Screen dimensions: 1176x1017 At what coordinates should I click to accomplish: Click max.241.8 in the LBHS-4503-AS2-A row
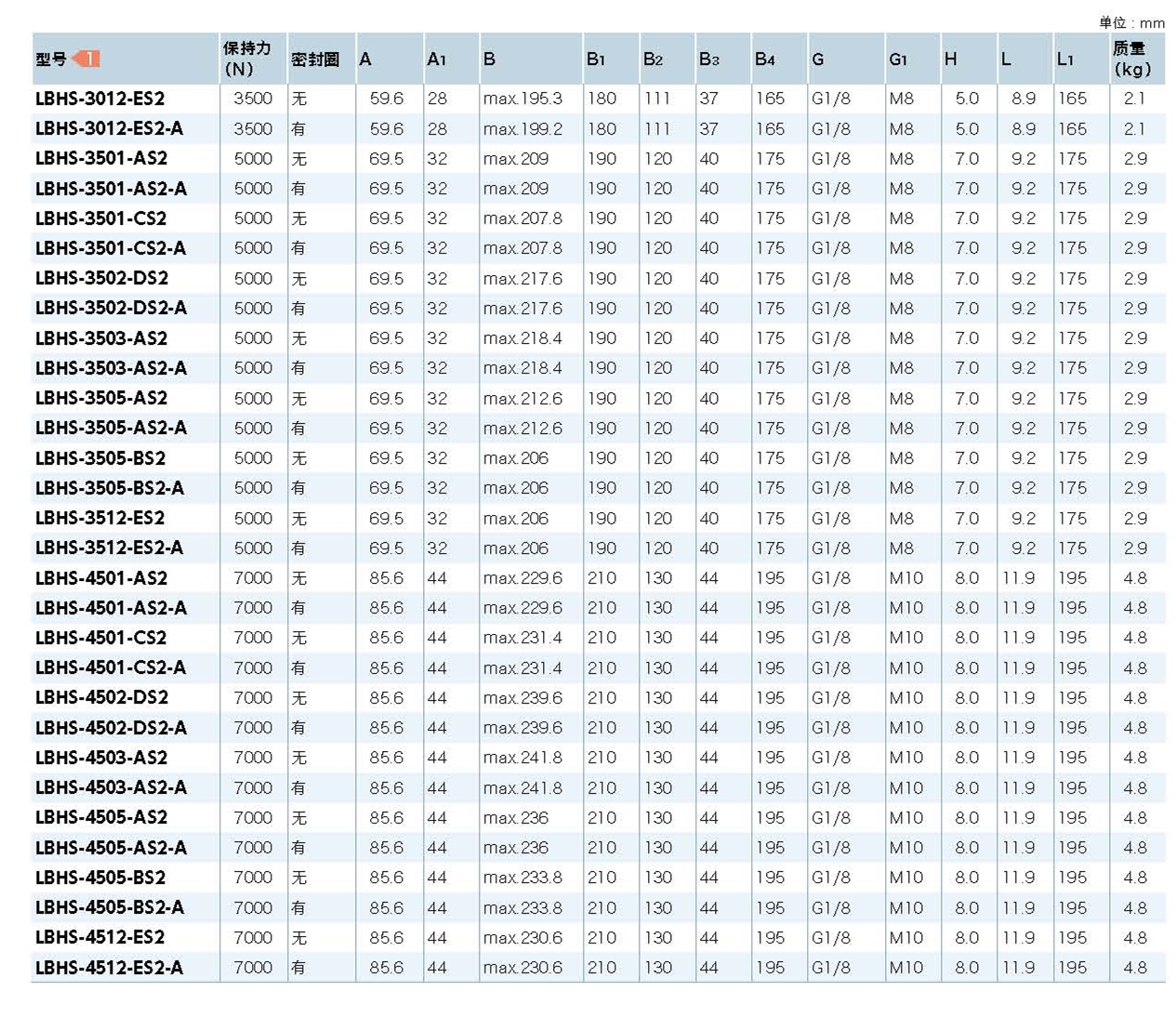point(522,787)
